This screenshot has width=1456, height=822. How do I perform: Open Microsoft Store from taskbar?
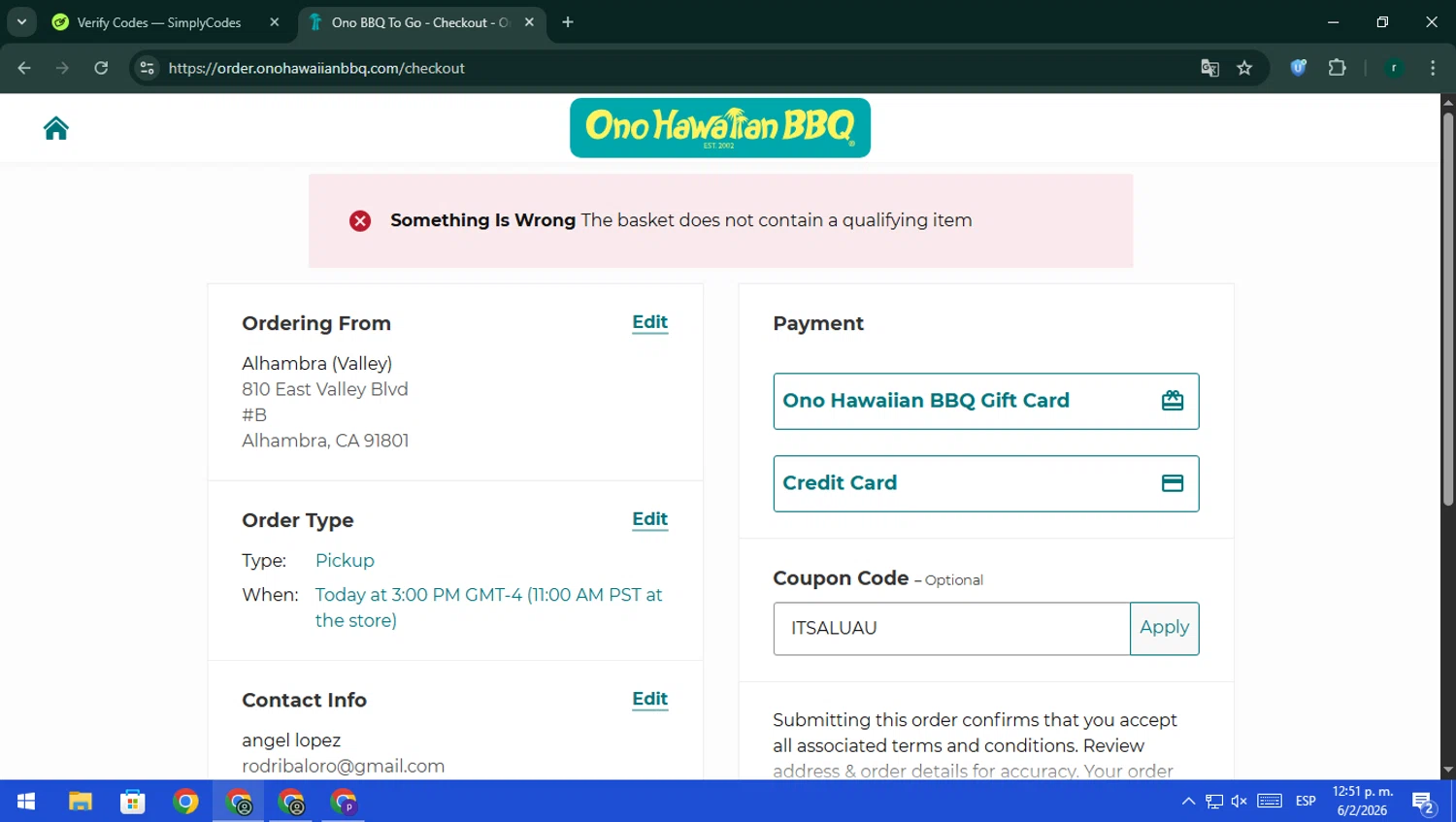132,802
